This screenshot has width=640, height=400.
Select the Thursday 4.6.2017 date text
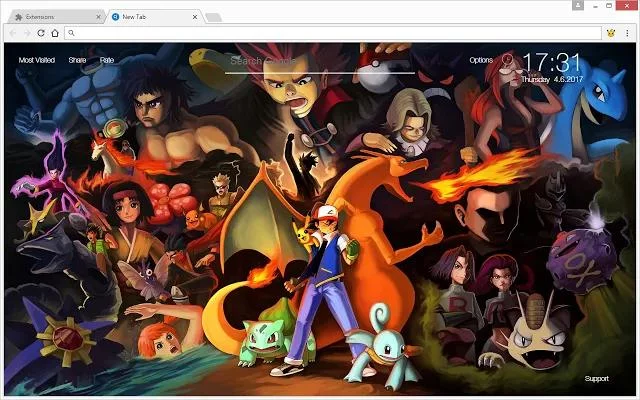pyautogui.click(x=552, y=79)
